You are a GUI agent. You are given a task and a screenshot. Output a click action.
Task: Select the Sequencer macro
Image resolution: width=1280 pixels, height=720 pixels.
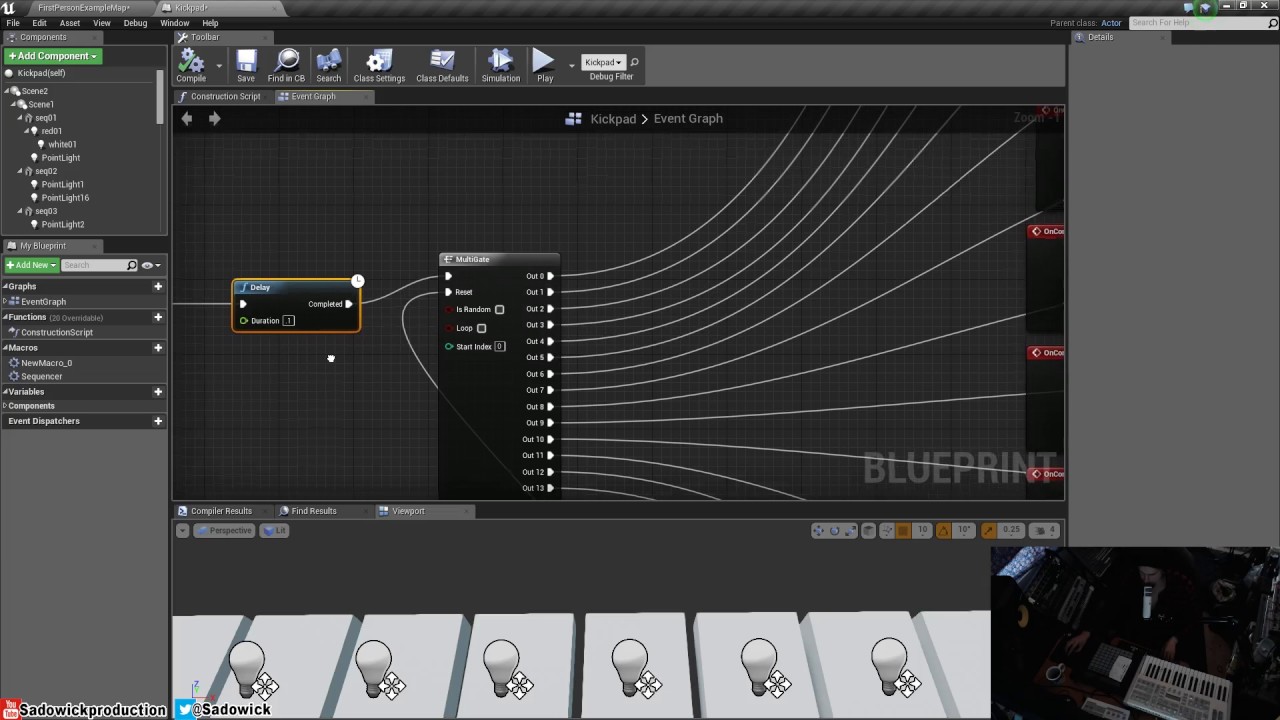click(x=42, y=376)
